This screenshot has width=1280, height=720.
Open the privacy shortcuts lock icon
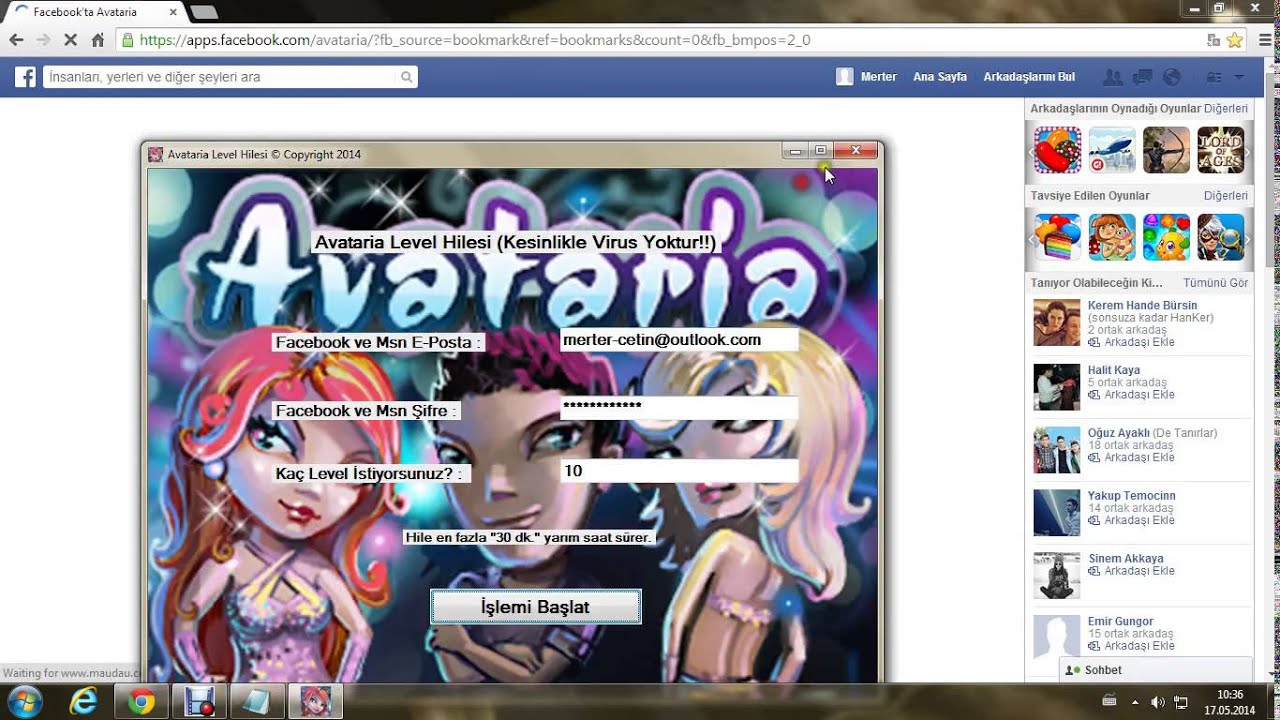click(1214, 77)
